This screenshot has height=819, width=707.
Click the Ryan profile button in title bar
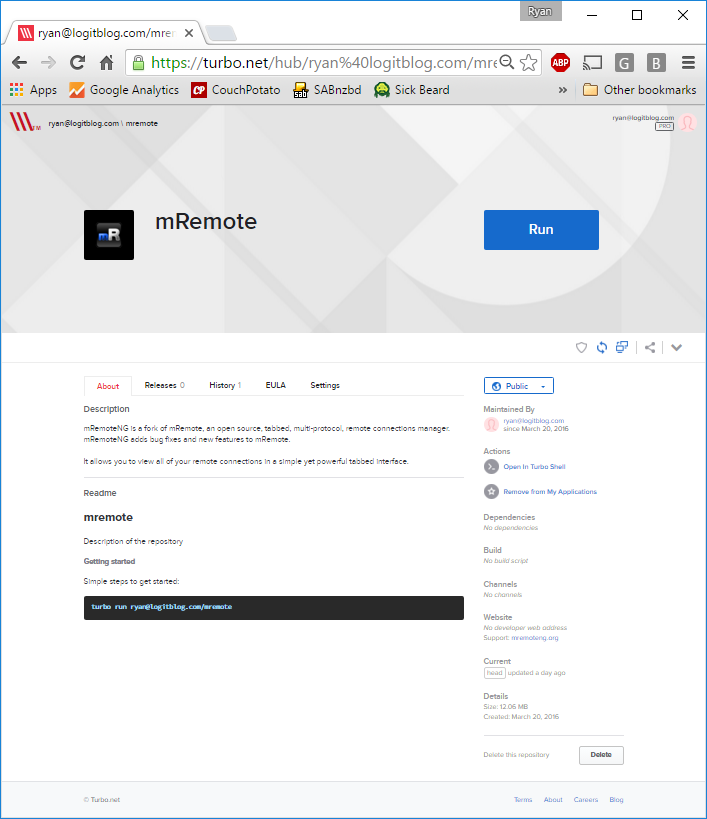(x=540, y=11)
